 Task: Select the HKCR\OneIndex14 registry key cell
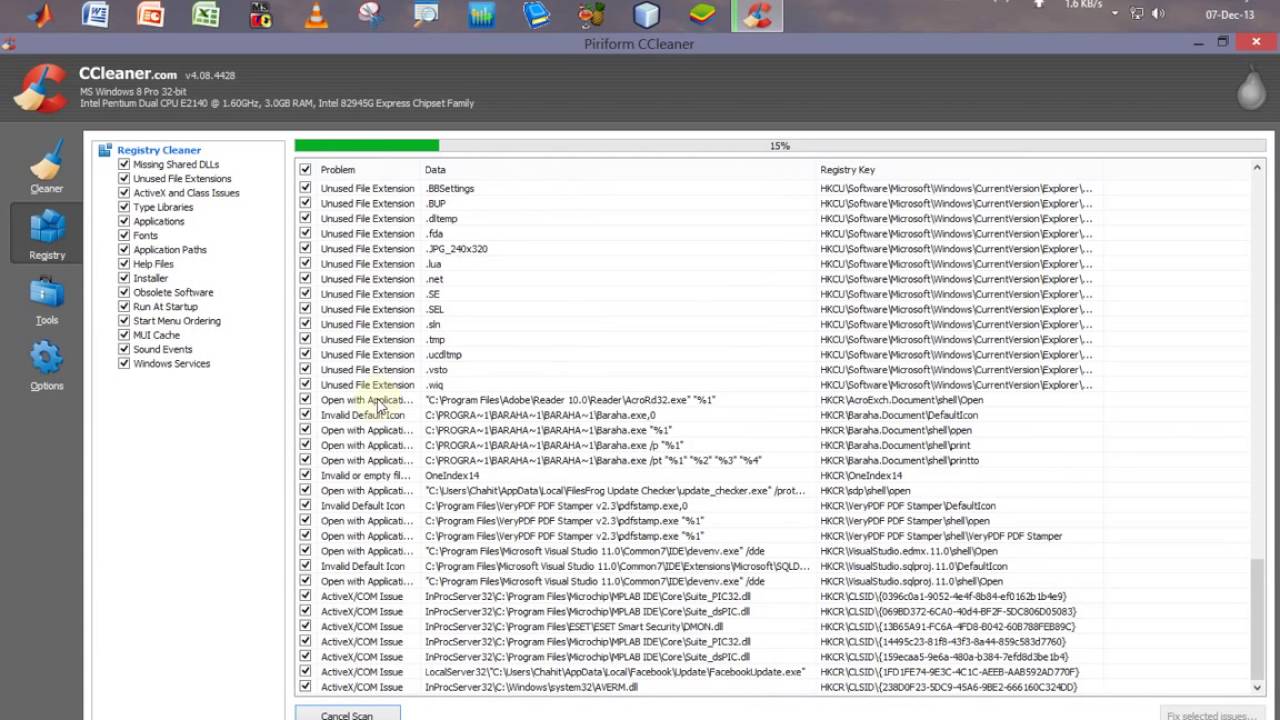[861, 476]
